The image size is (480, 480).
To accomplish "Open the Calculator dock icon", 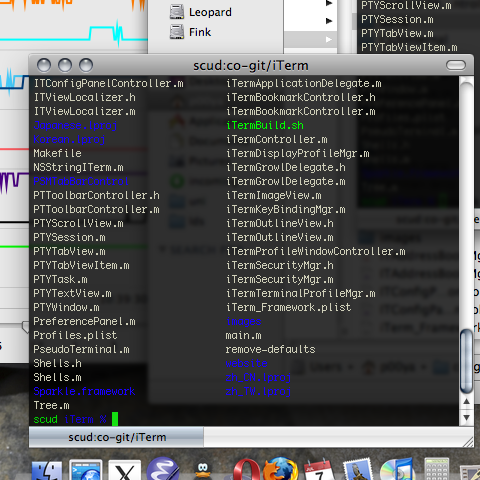I will pyautogui.click(x=437, y=469).
